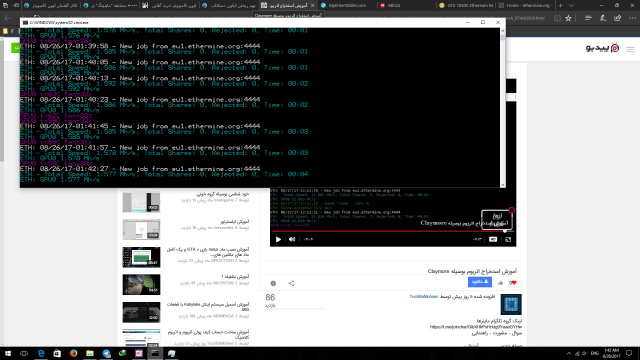
Task: Open File Explorer from the taskbar
Action: click(90, 353)
